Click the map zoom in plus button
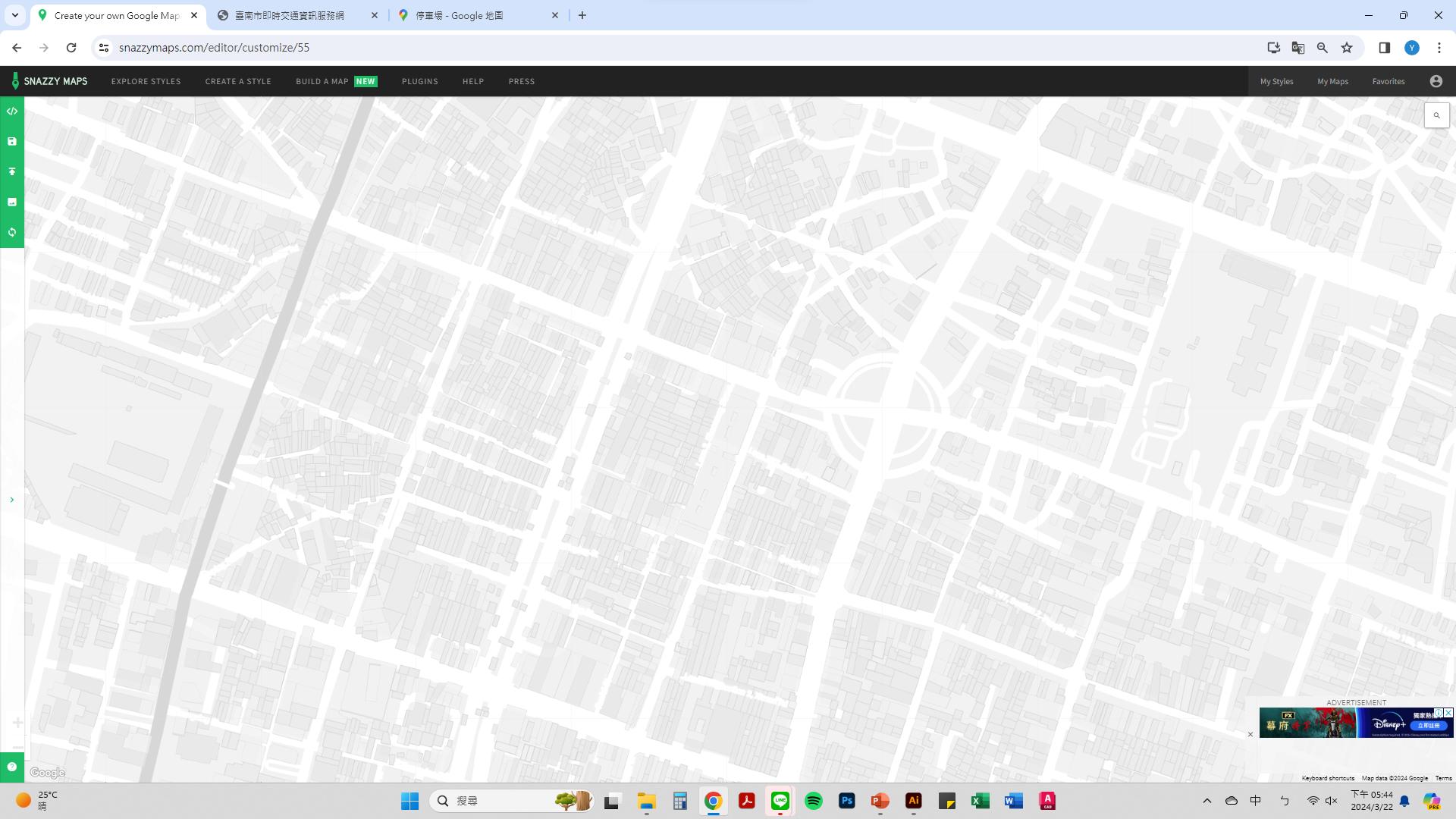This screenshot has width=1456, height=819. coord(17,723)
